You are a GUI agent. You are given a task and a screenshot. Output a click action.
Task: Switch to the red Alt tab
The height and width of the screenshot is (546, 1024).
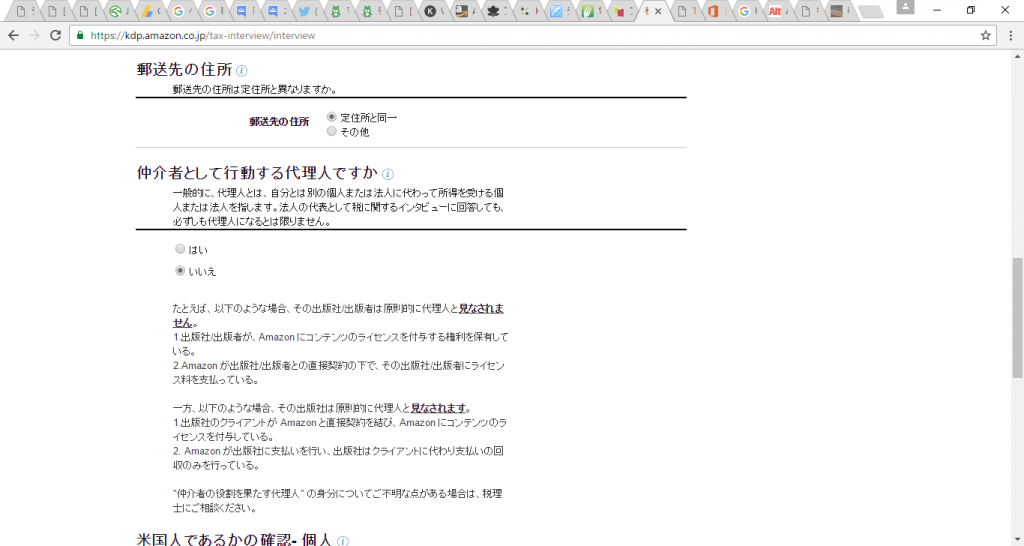(x=775, y=11)
